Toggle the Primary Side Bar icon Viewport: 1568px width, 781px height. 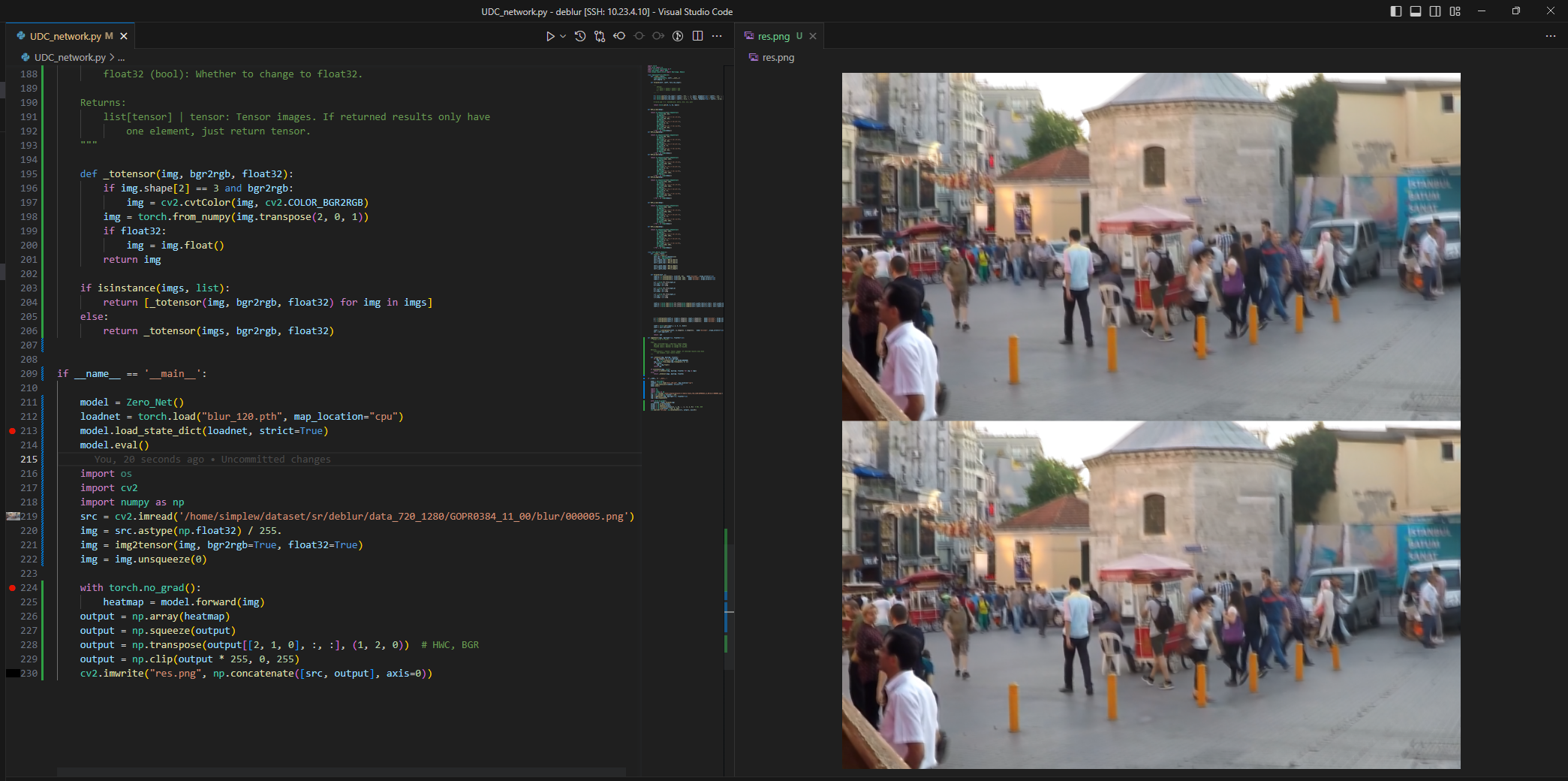(1396, 11)
